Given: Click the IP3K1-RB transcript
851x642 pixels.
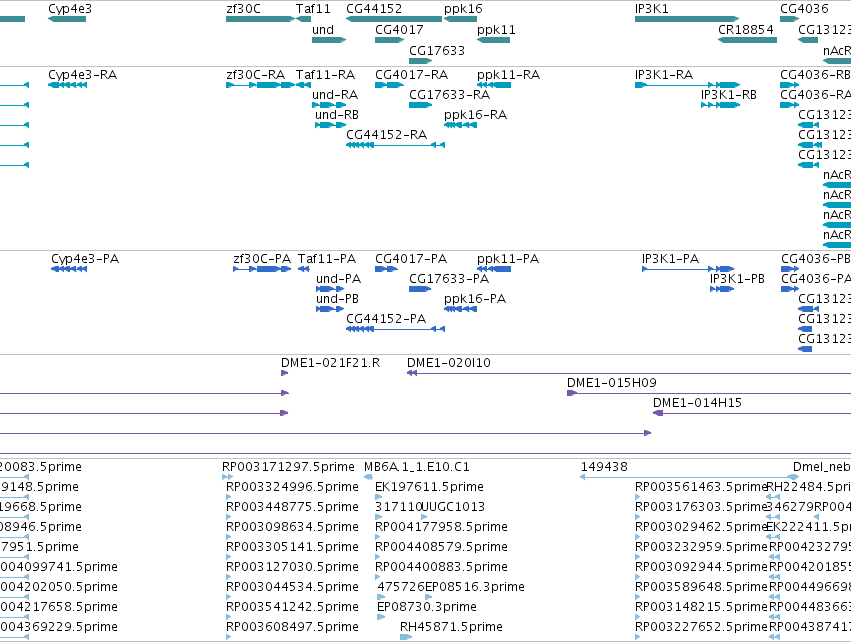Looking at the screenshot, I should [720, 105].
